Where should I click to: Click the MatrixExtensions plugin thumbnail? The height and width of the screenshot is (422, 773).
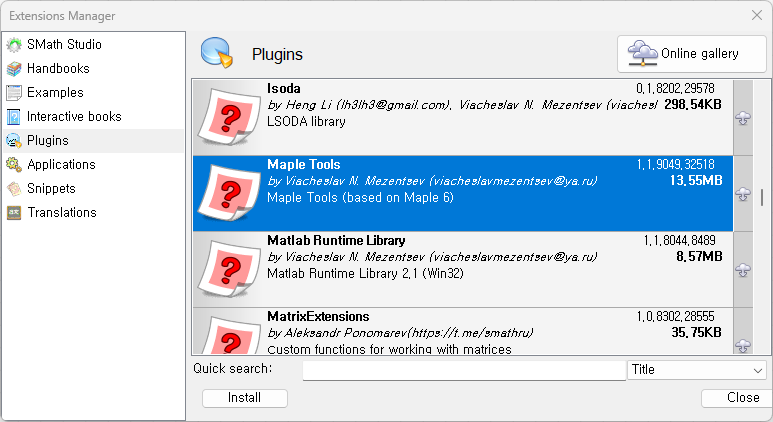pyautogui.click(x=231, y=335)
